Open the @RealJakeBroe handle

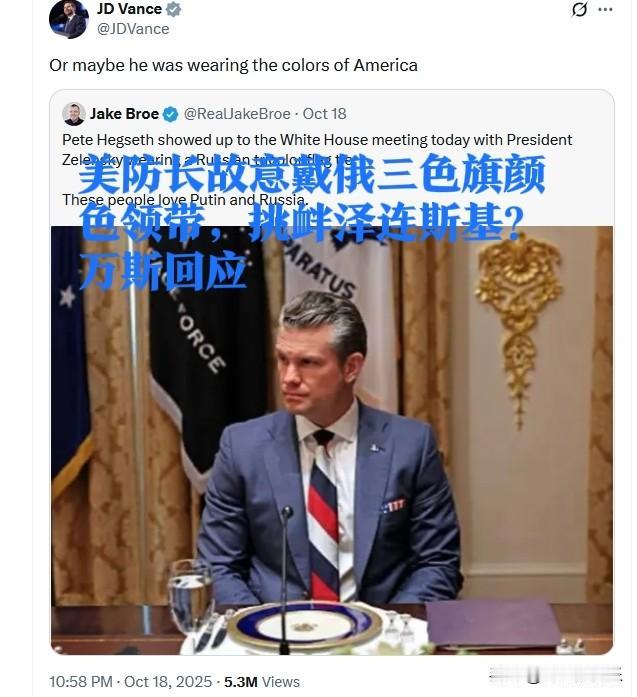[x=237, y=114]
